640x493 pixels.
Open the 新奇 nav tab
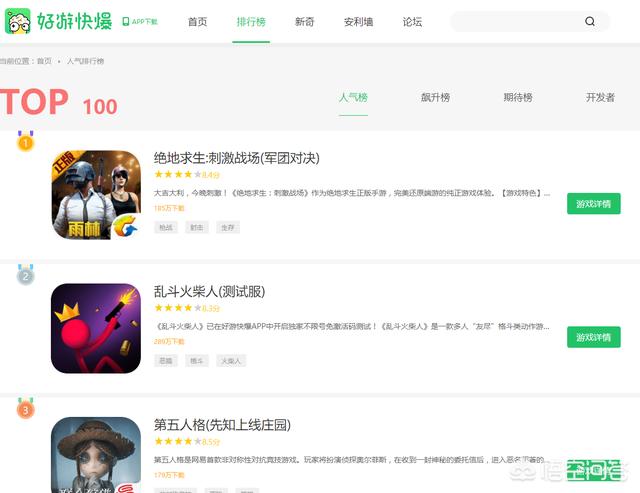tap(304, 22)
